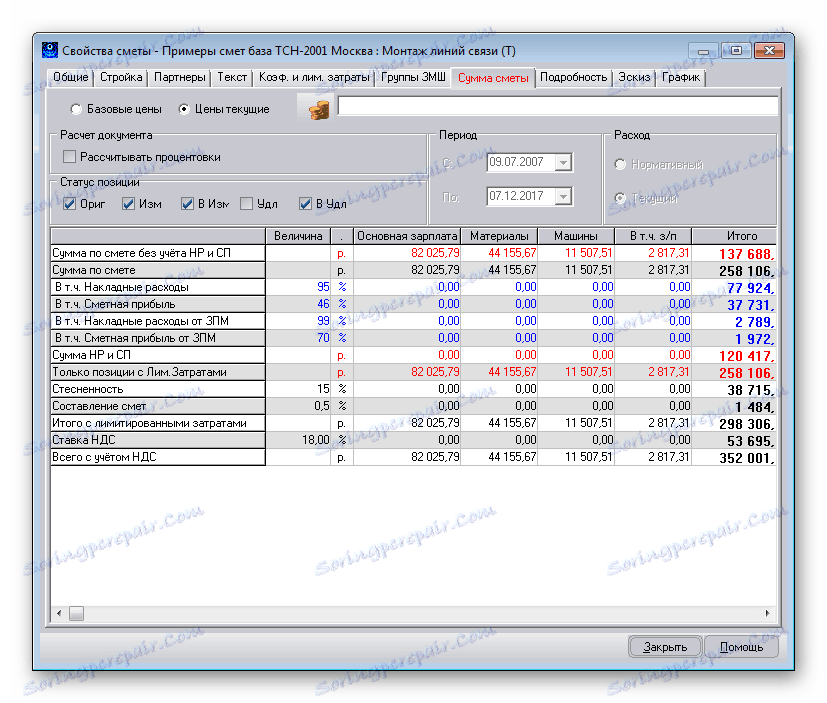Go to Коэф. и лим. затраты tab
Screen dimensions: 827x703
click(314, 78)
